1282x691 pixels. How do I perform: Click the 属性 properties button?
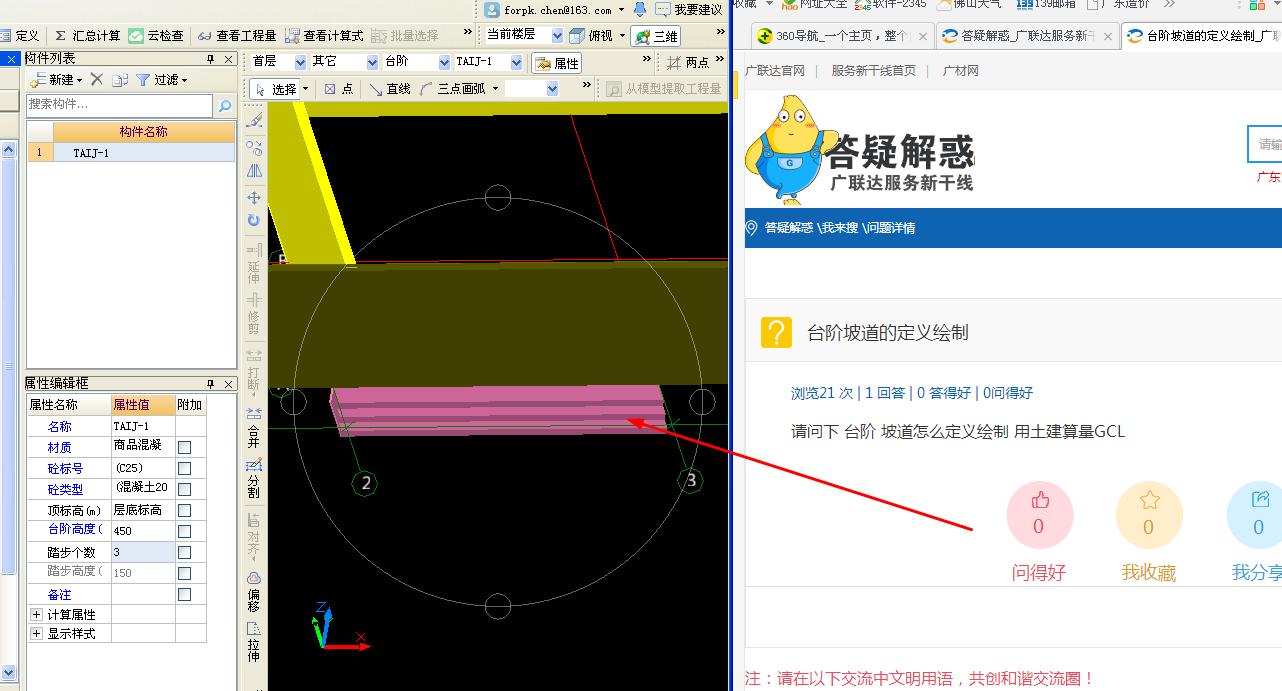tap(557, 63)
